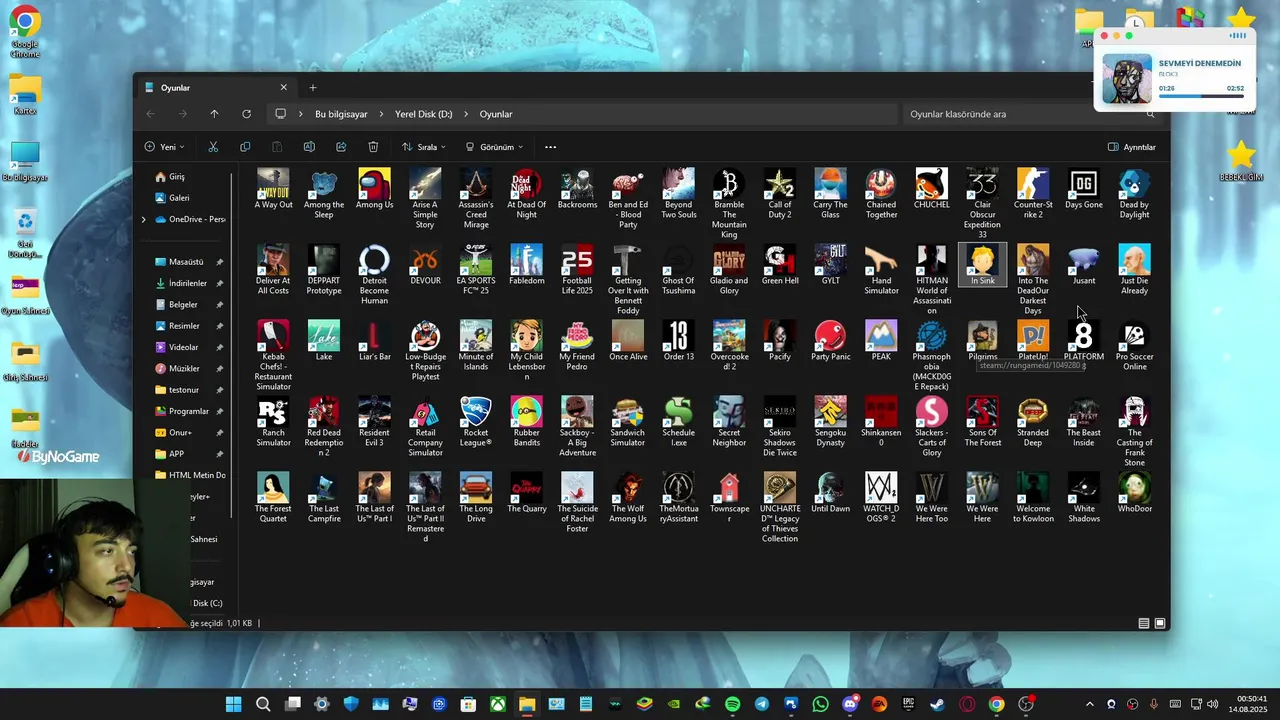
Task: Open Overcooked! 2 shortcut
Action: (x=729, y=346)
